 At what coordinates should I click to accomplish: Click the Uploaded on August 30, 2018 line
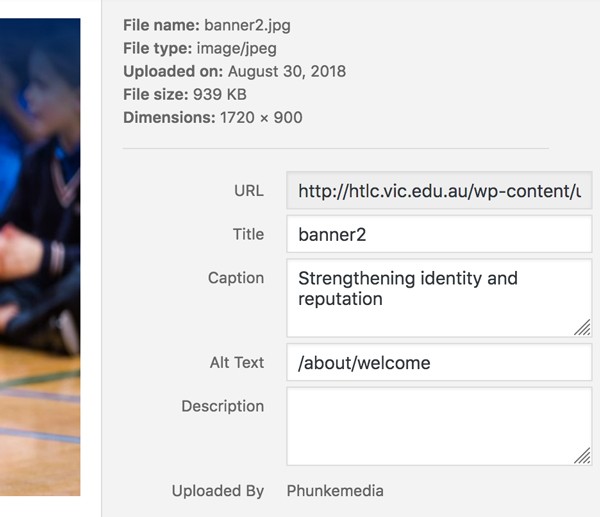[235, 72]
